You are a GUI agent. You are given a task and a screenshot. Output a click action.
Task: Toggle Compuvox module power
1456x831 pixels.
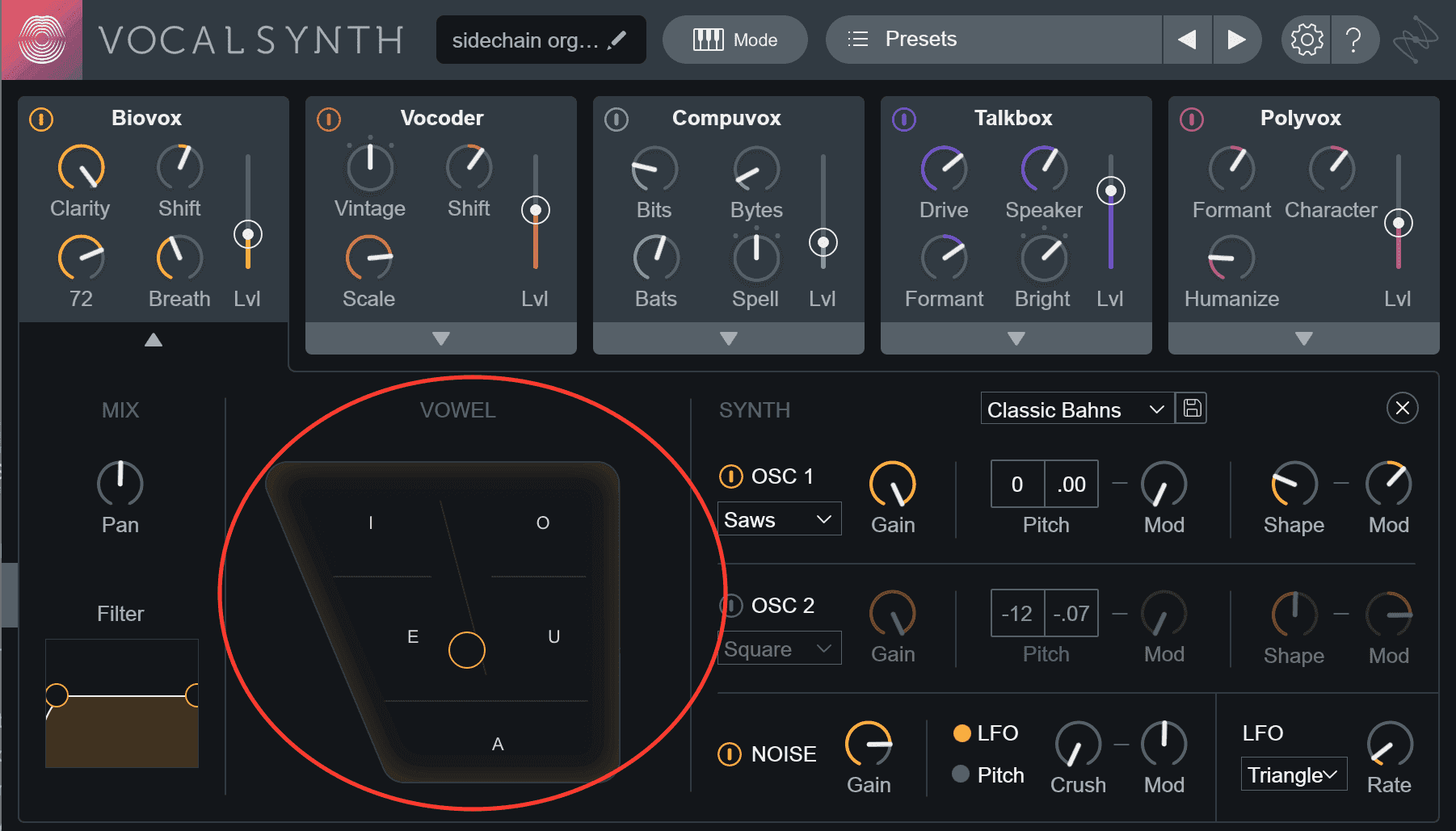(x=616, y=120)
